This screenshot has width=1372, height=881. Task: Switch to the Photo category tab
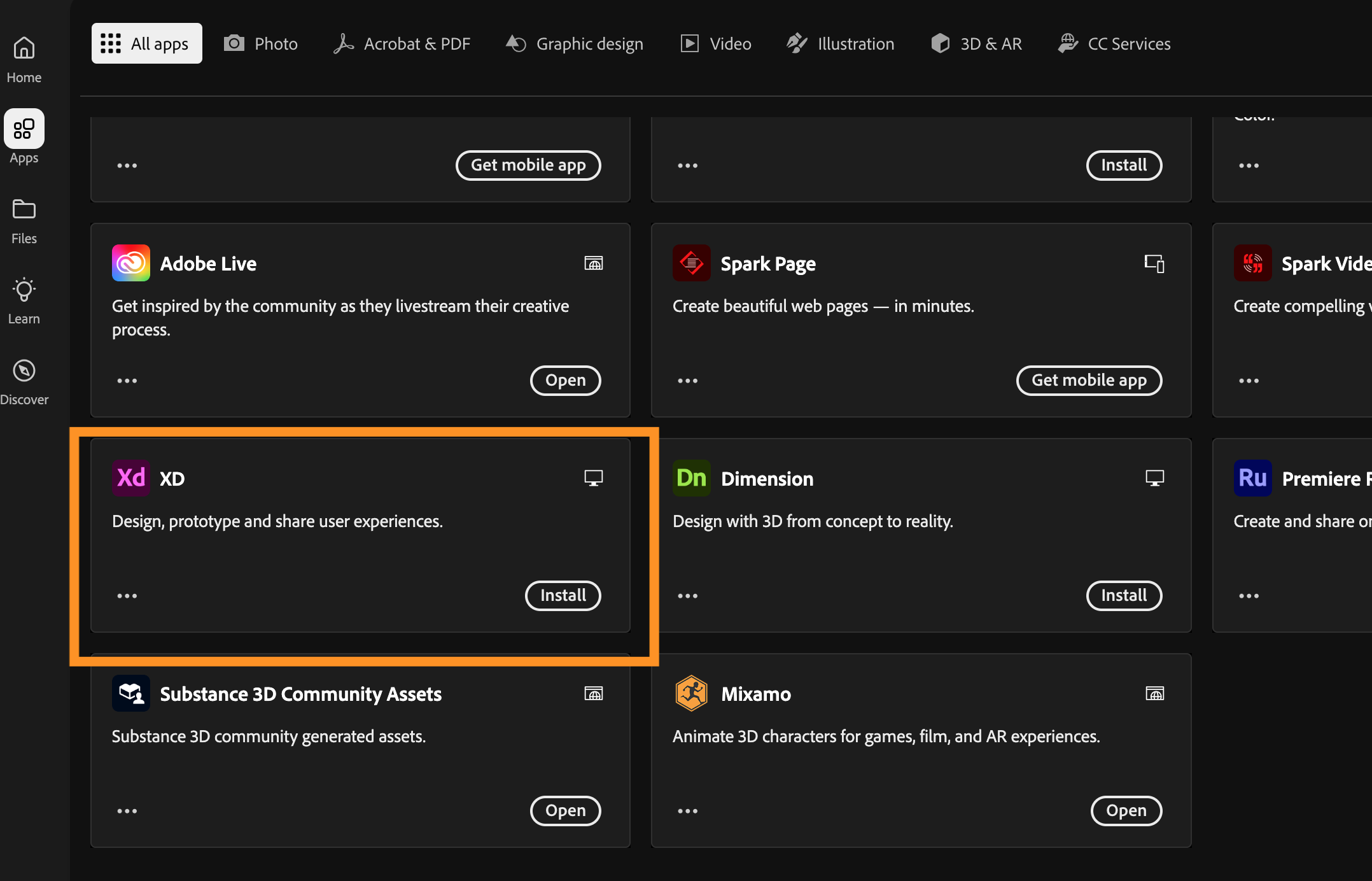(260, 43)
